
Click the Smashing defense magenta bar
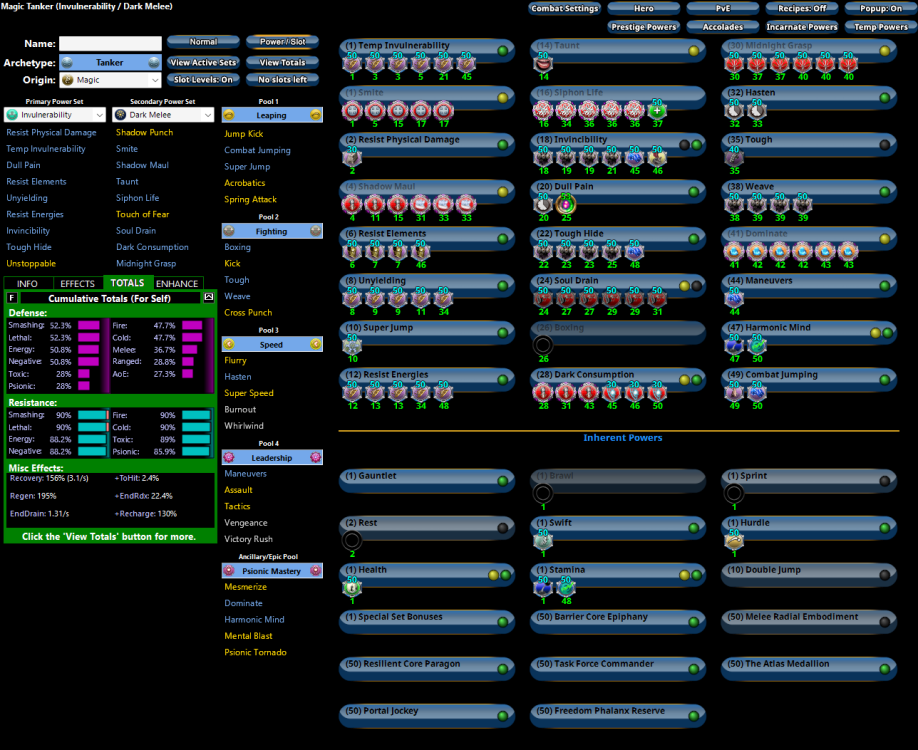click(88, 325)
